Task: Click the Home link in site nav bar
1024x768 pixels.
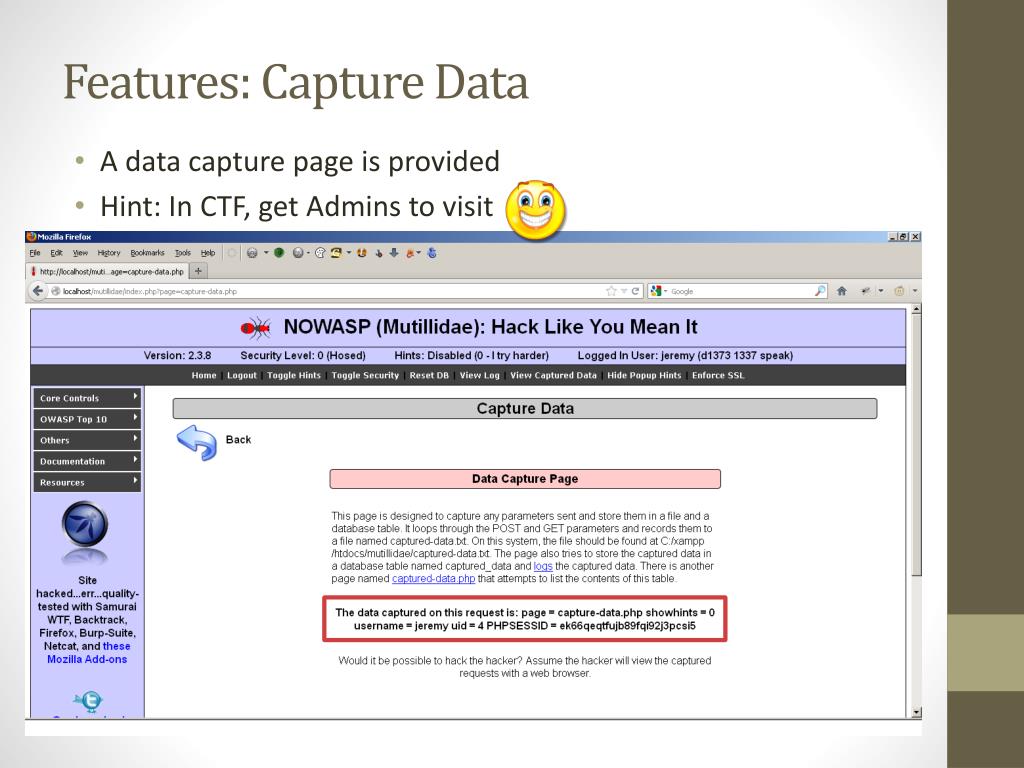Action: [x=204, y=376]
